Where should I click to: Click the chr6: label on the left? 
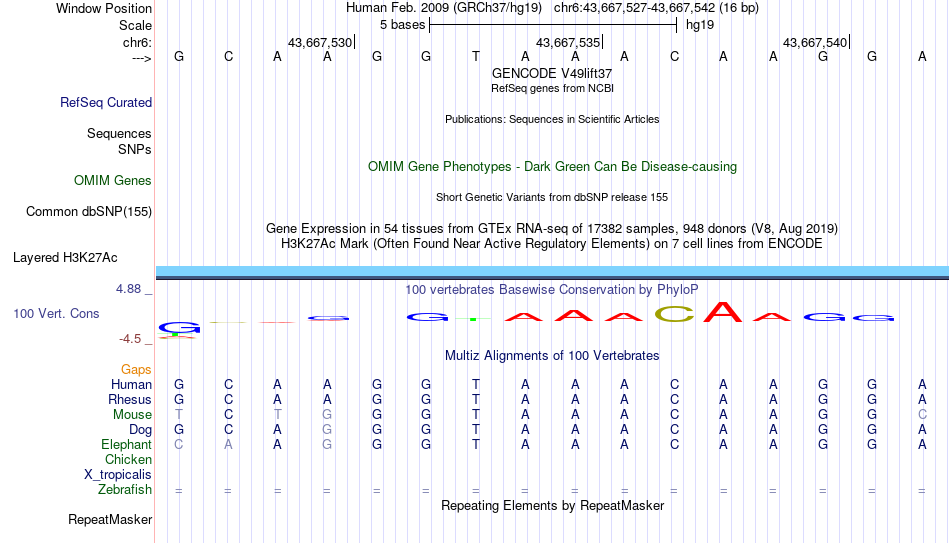pyautogui.click(x=137, y=42)
